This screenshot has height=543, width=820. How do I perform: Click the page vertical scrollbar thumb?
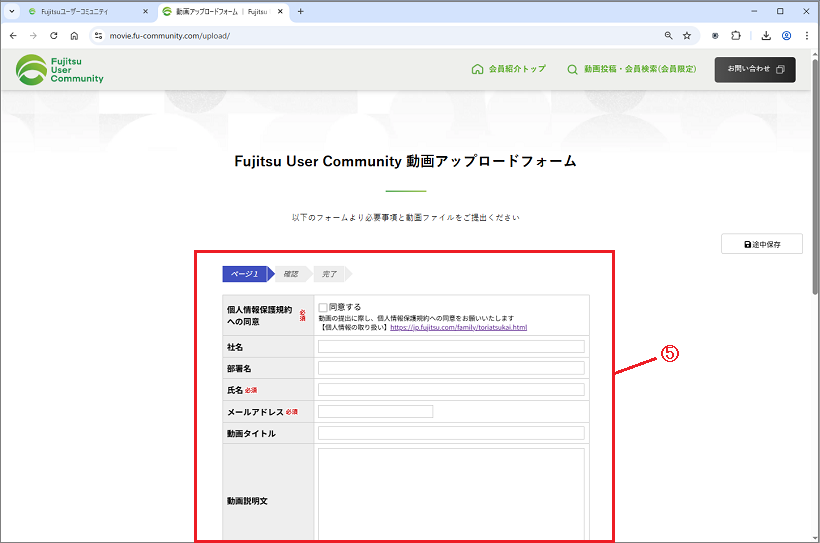(x=815, y=175)
